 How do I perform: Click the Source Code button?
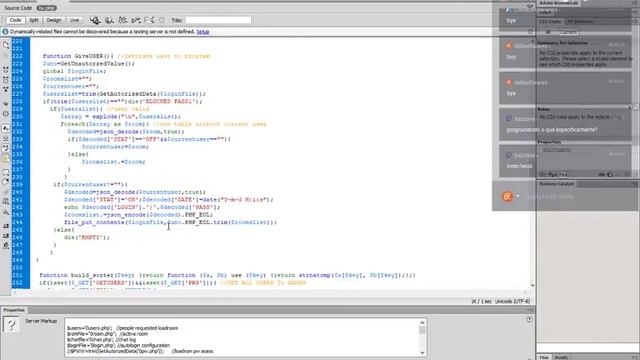tap(18, 8)
